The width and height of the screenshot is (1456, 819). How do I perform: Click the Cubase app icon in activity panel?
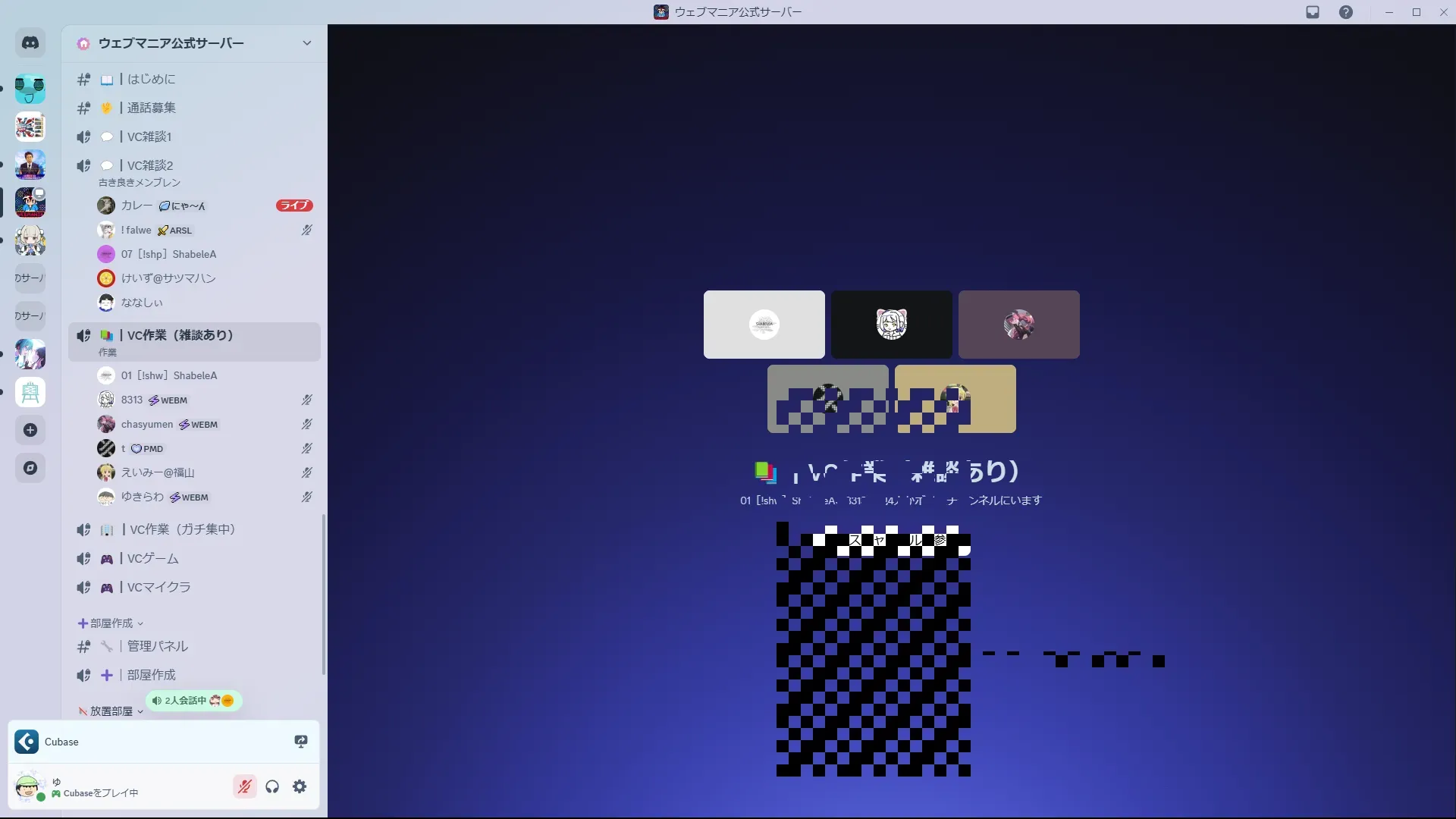27,742
